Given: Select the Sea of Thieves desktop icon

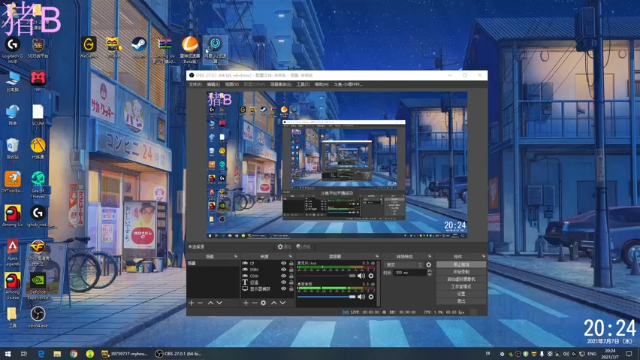Looking at the screenshot, I should tap(38, 184).
